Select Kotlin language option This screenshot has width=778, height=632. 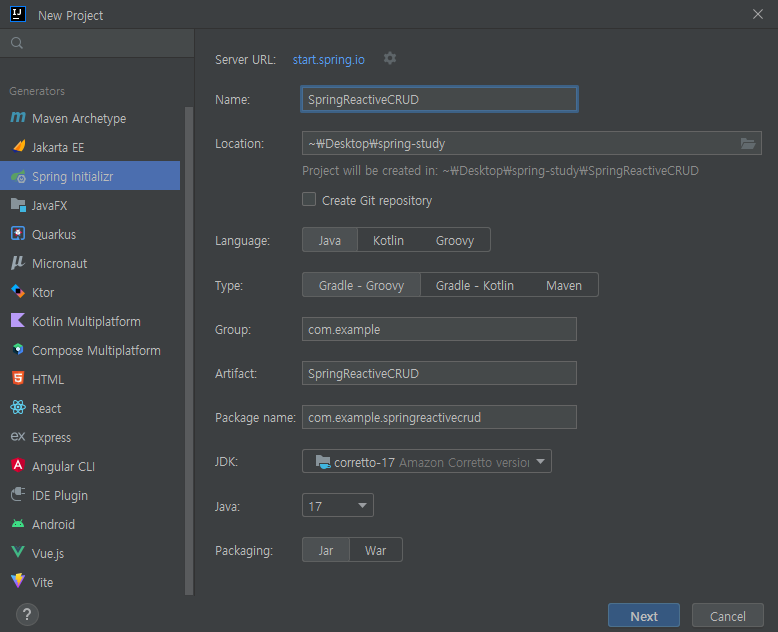coord(389,241)
